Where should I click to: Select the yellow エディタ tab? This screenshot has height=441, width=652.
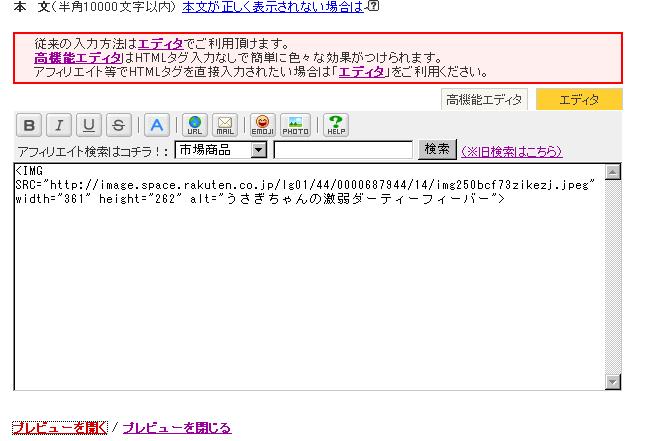[579, 100]
